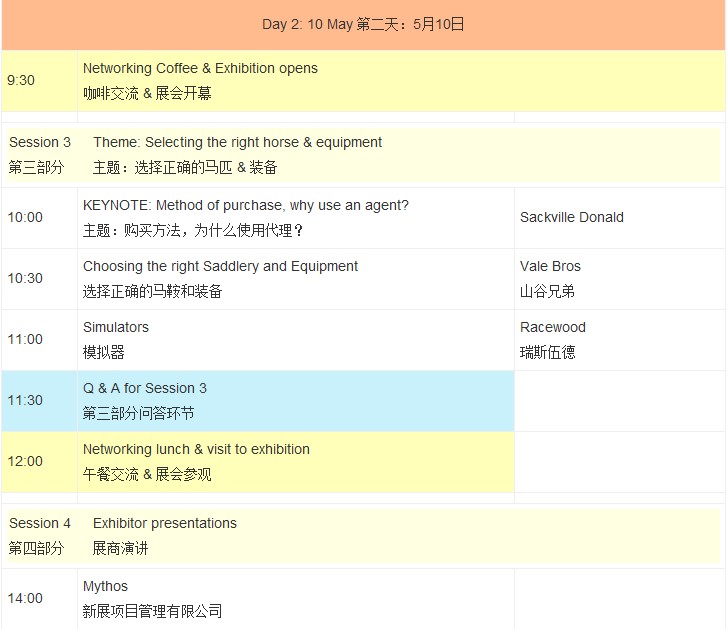Click the Q & A for Session 3 row
This screenshot has width=728, height=629.
coord(145,389)
